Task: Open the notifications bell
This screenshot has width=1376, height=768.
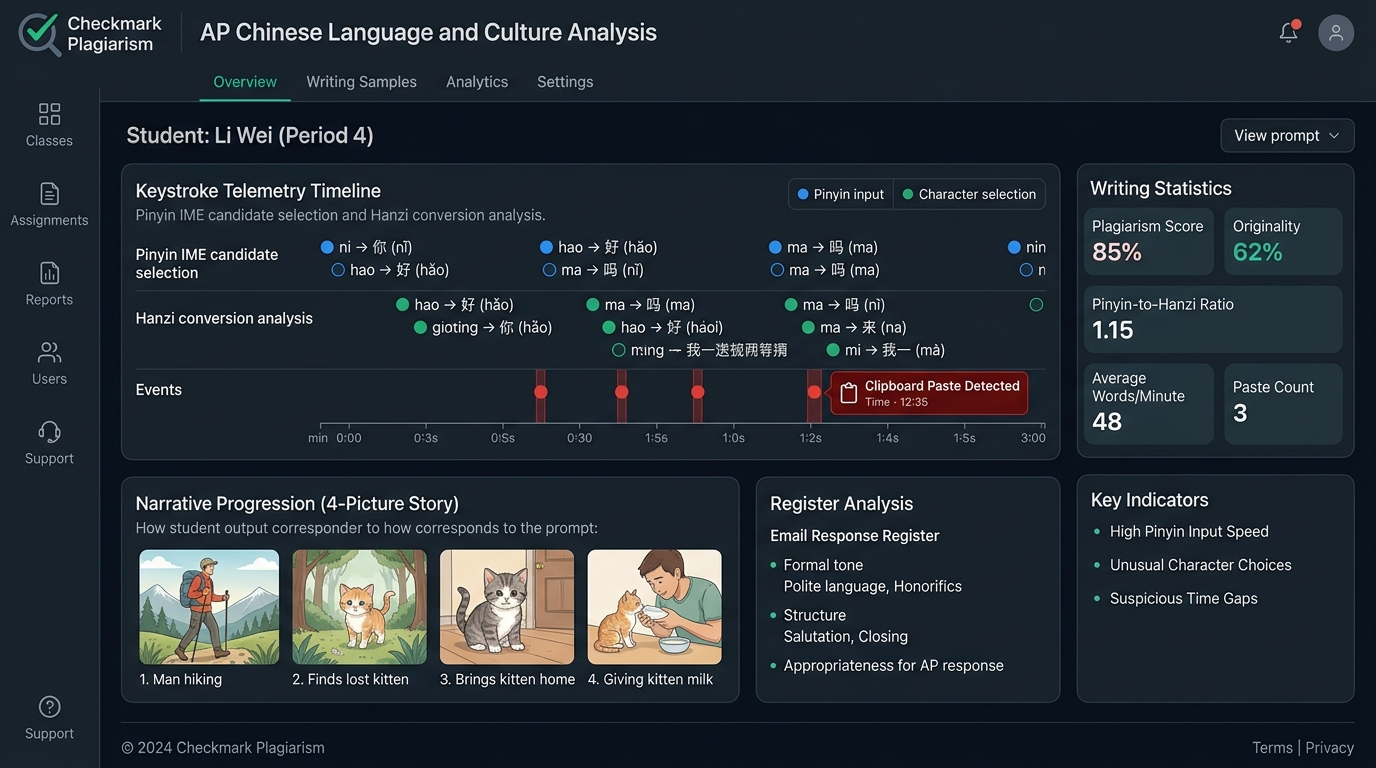Action: click(x=1289, y=32)
